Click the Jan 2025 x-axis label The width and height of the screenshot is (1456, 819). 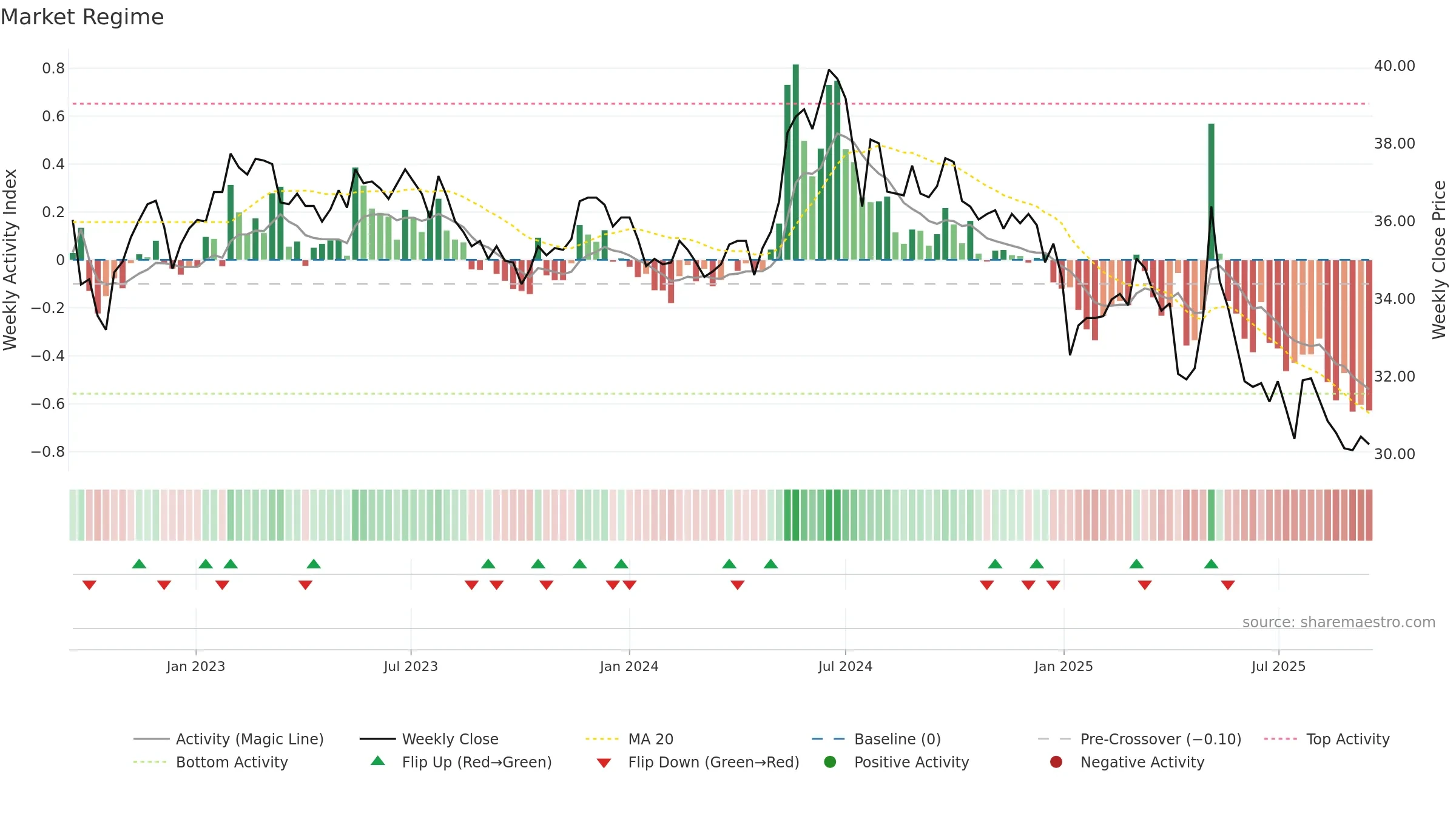pos(1063,666)
